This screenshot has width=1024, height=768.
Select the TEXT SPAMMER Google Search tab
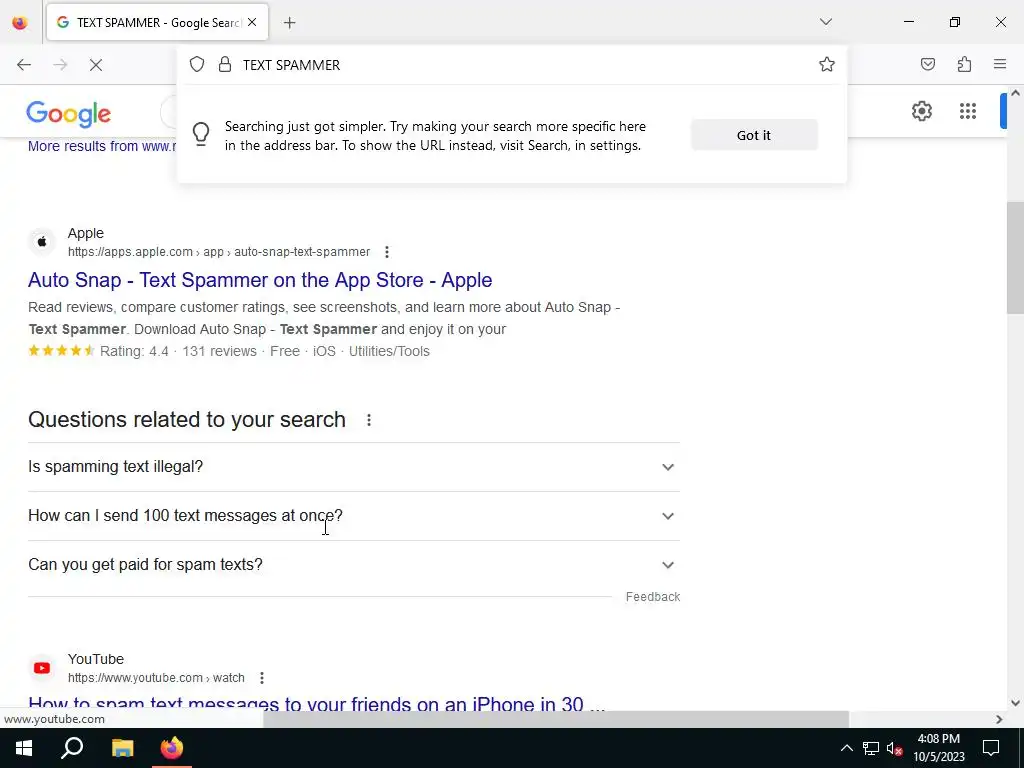tap(157, 22)
